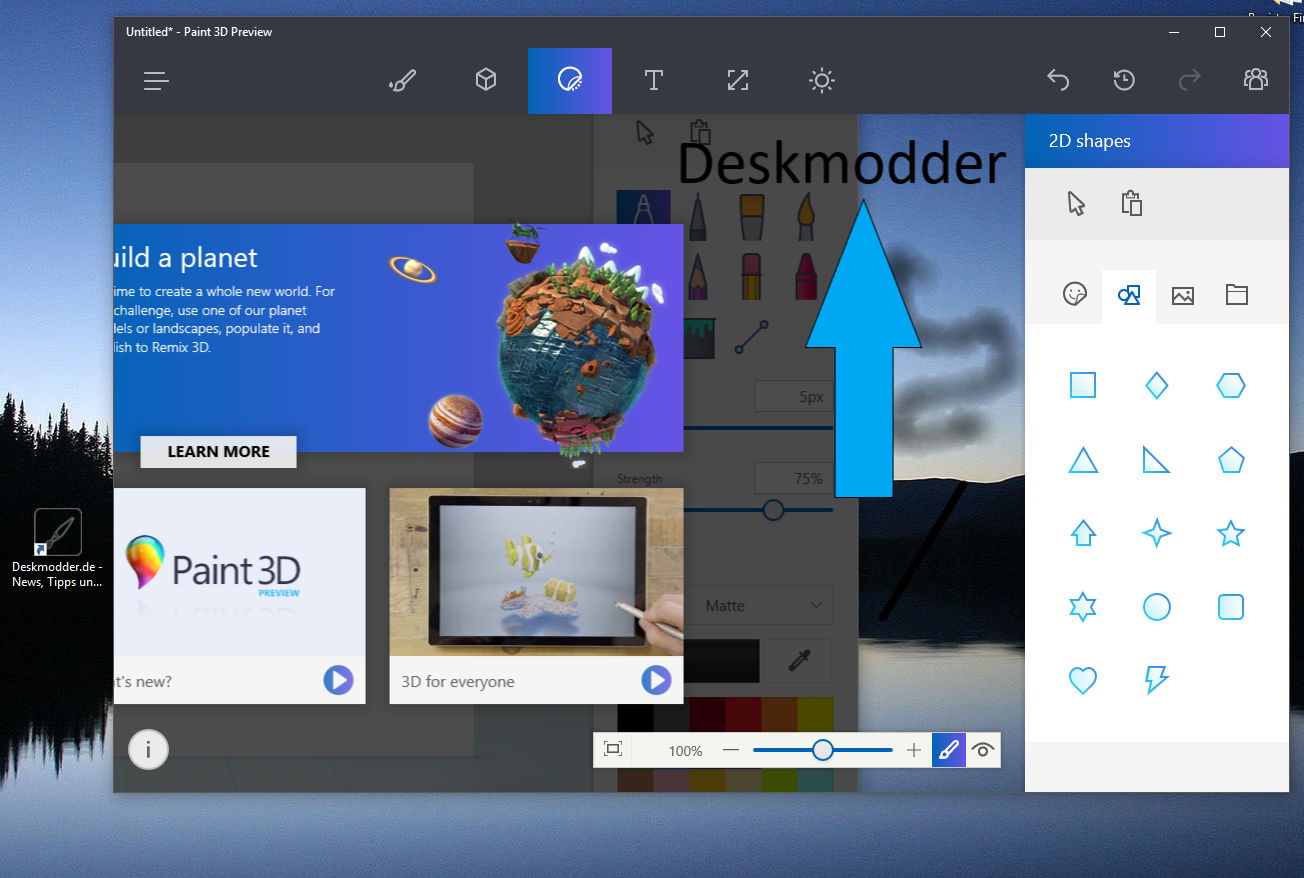Image resolution: width=1304 pixels, height=878 pixels.
Task: Click the 75% strength field
Action: (x=794, y=478)
